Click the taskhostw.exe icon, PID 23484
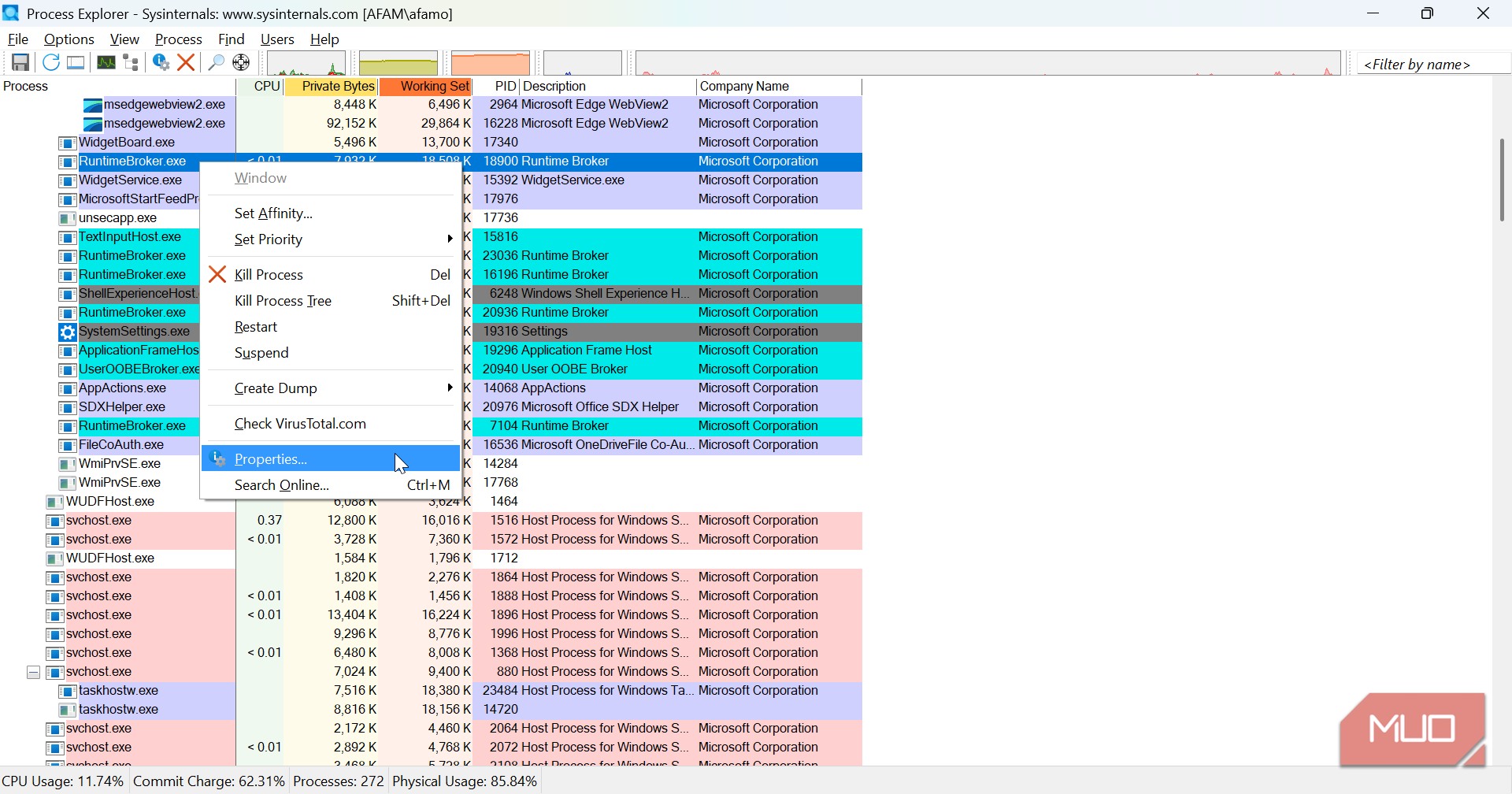 (x=68, y=691)
